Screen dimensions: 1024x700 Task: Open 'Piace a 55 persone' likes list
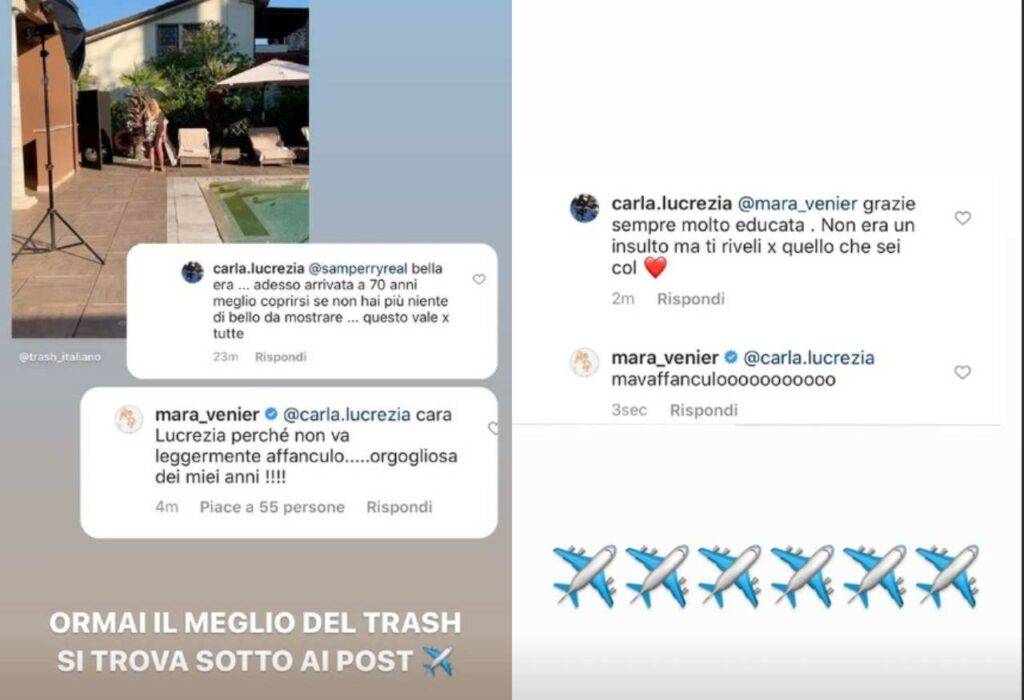coord(272,507)
